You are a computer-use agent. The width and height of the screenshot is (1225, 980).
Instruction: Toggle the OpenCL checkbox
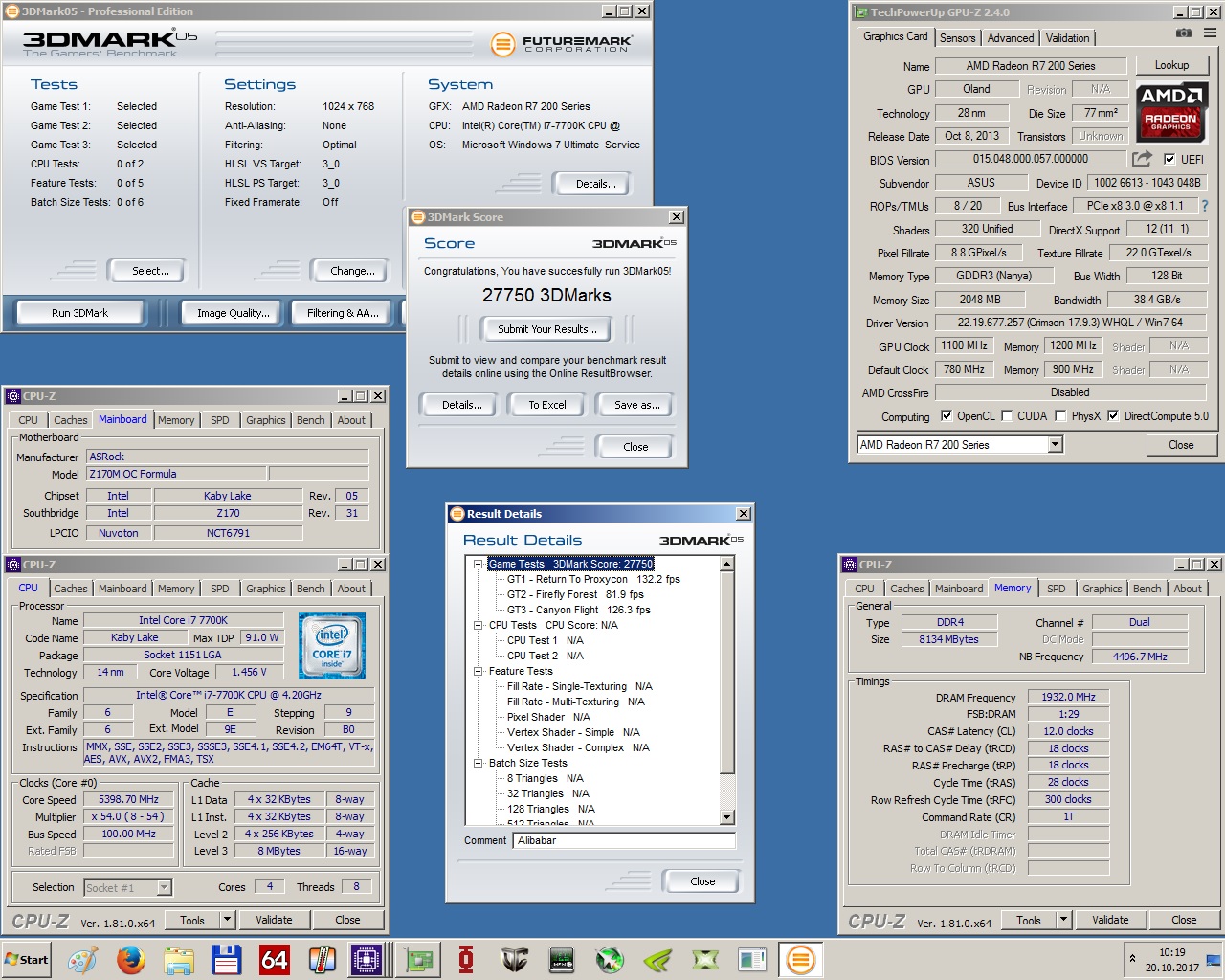pos(947,416)
